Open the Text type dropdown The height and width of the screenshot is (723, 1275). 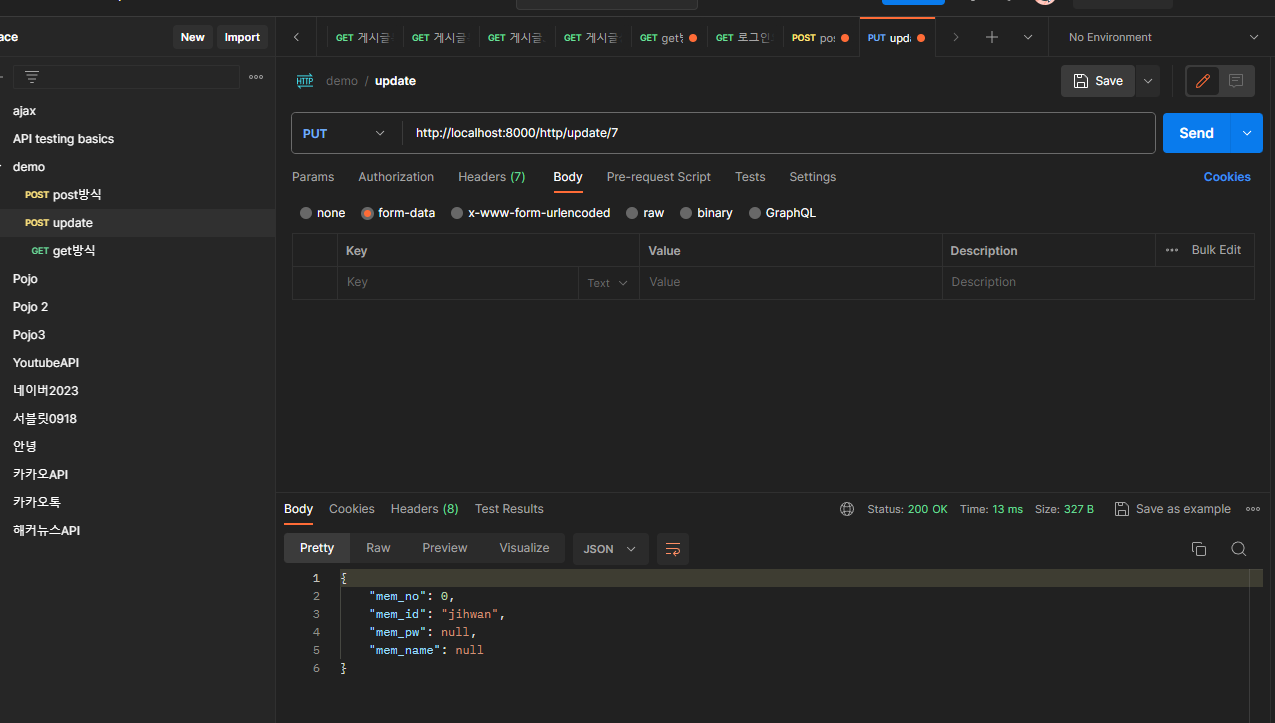click(608, 283)
